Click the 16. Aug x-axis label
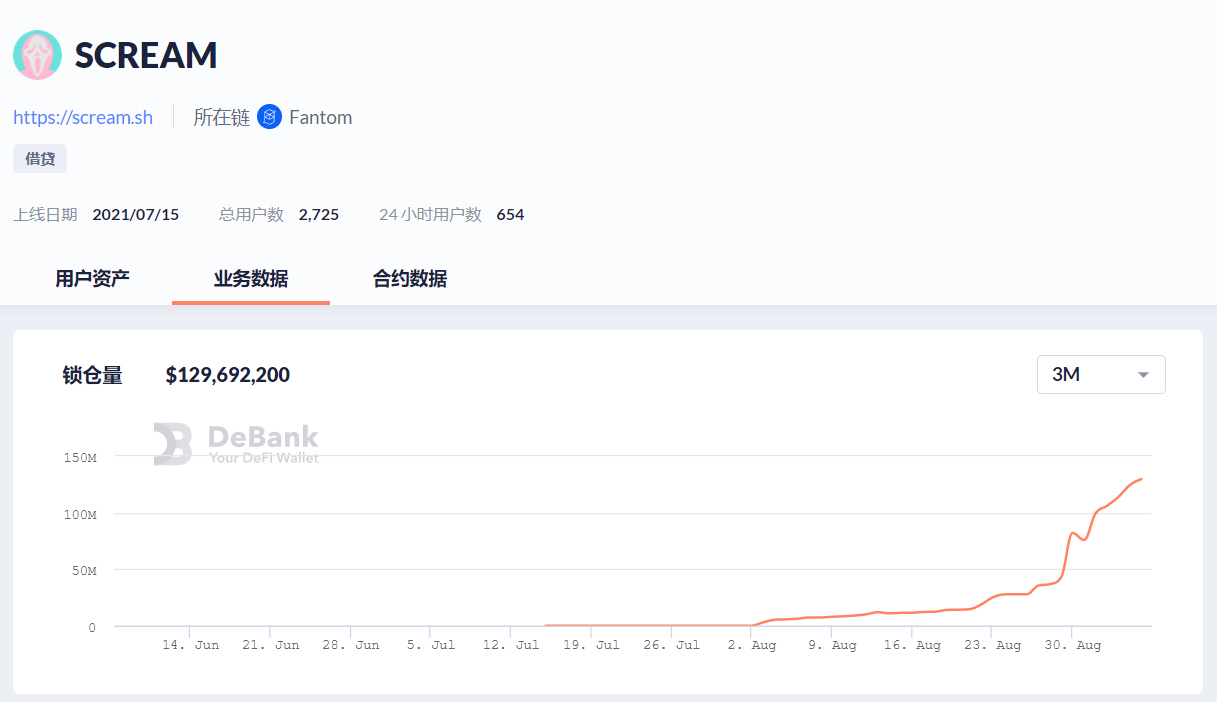This screenshot has width=1217, height=702. pos(912,645)
